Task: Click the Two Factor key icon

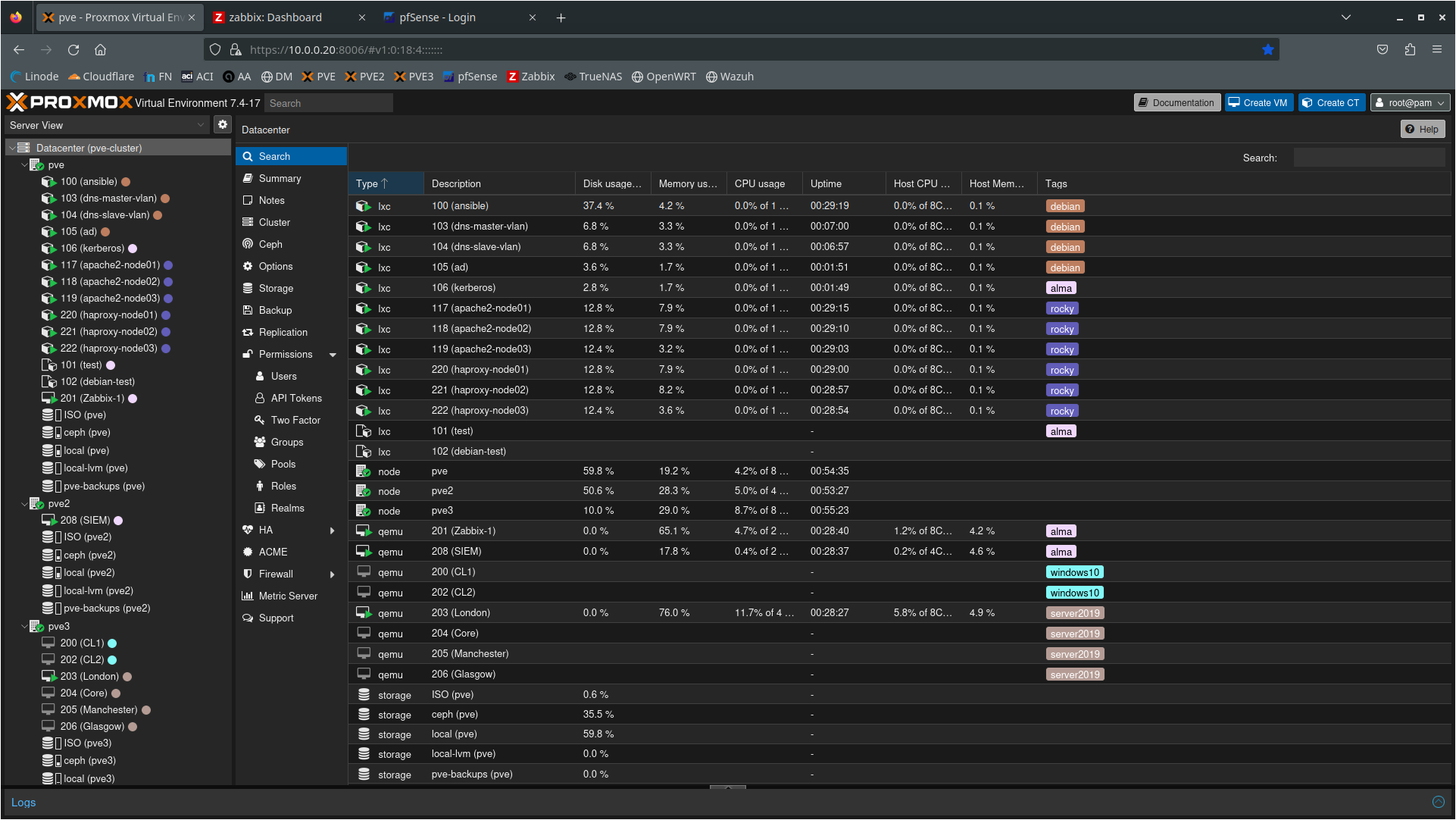Action: tap(260, 420)
